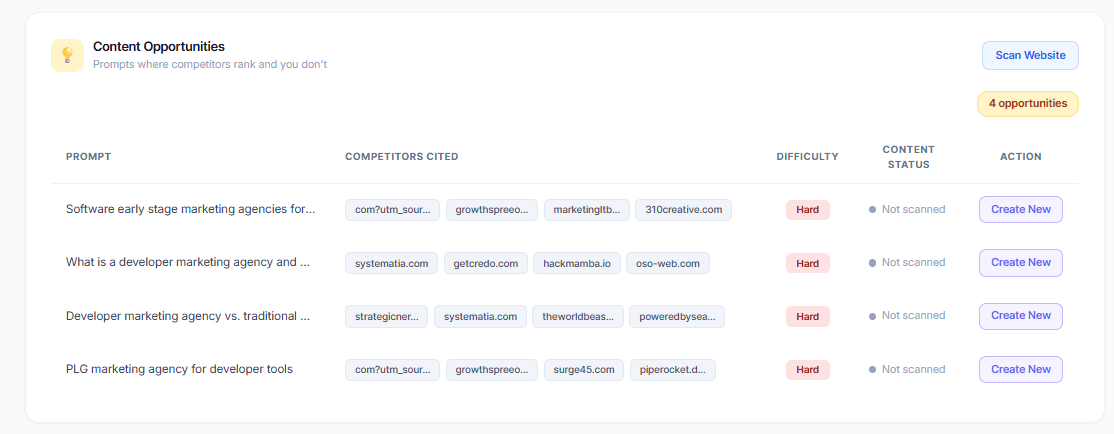Select the marketingltb... competitor chip
The width and height of the screenshot is (1114, 434).
(x=586, y=210)
